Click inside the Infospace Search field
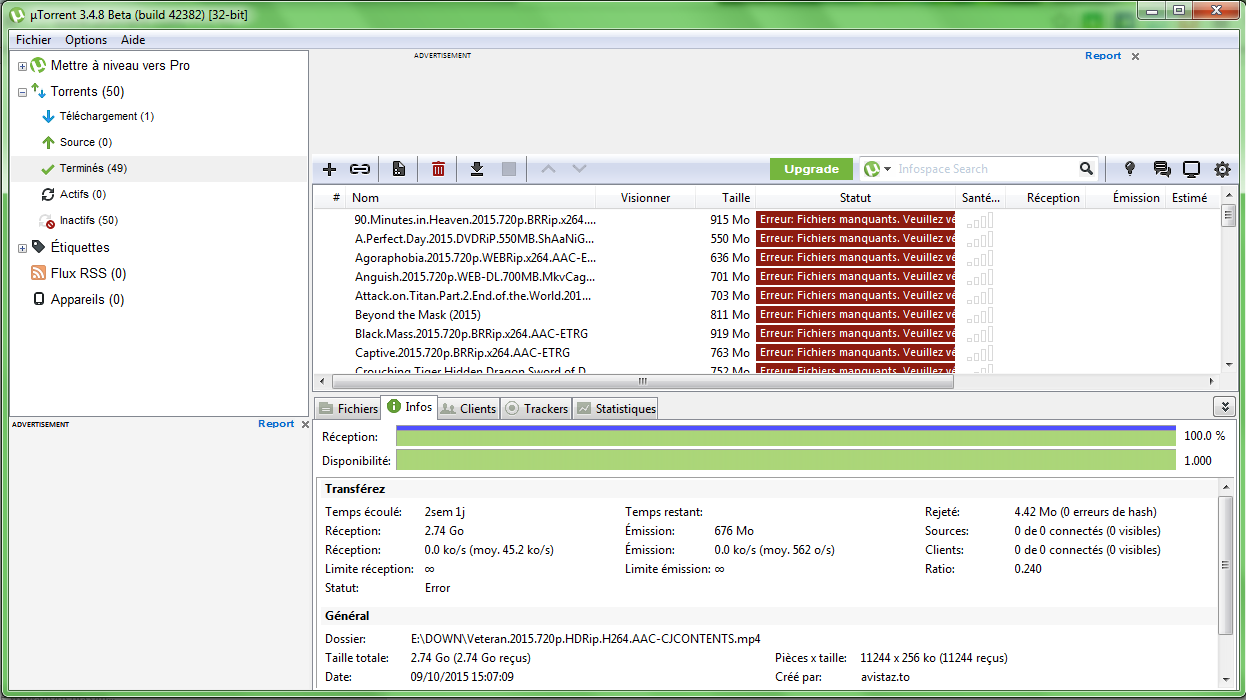This screenshot has height=700, width=1246. (x=985, y=169)
